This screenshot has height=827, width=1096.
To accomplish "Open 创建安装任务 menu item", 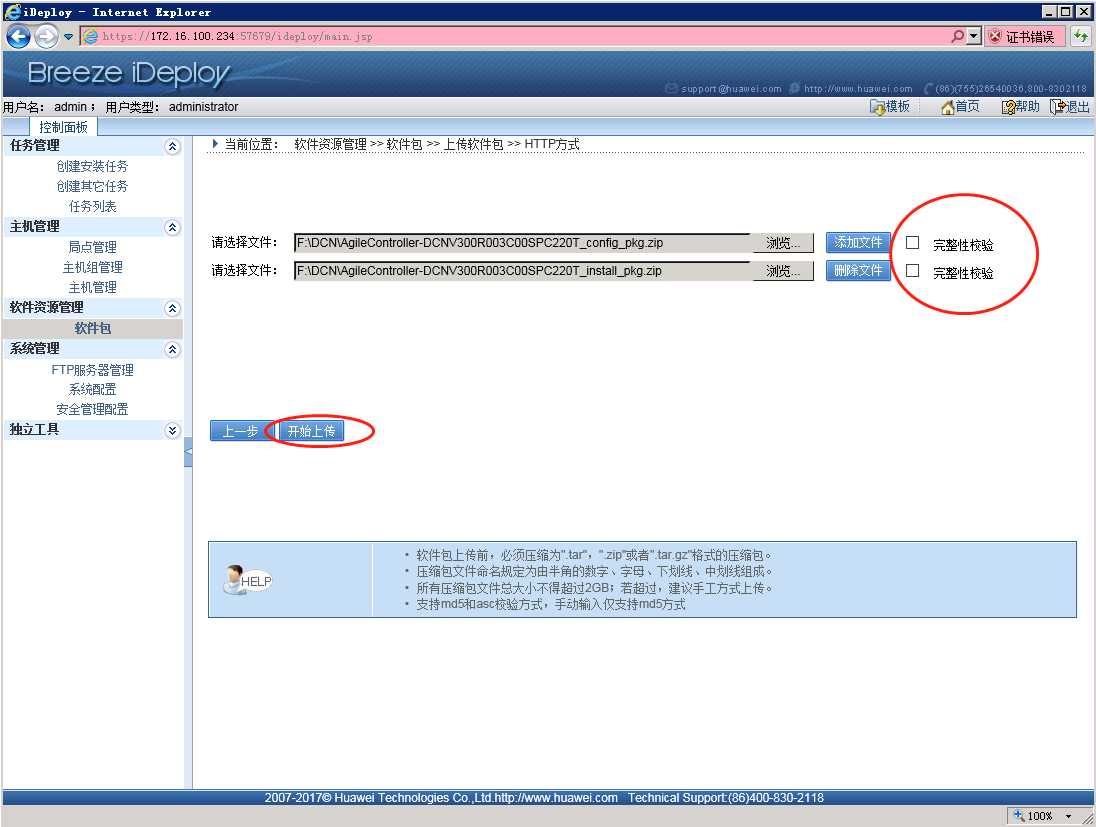I will [92, 166].
